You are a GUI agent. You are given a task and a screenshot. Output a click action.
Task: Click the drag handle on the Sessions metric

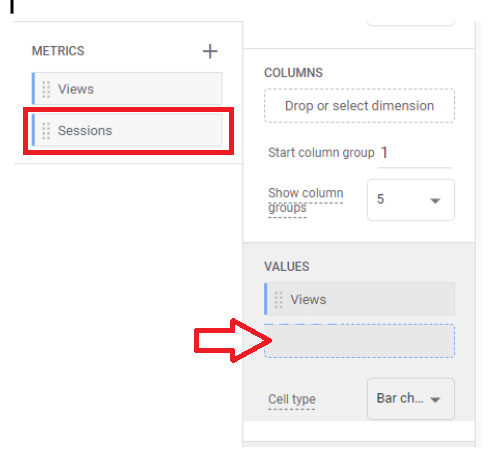46,130
